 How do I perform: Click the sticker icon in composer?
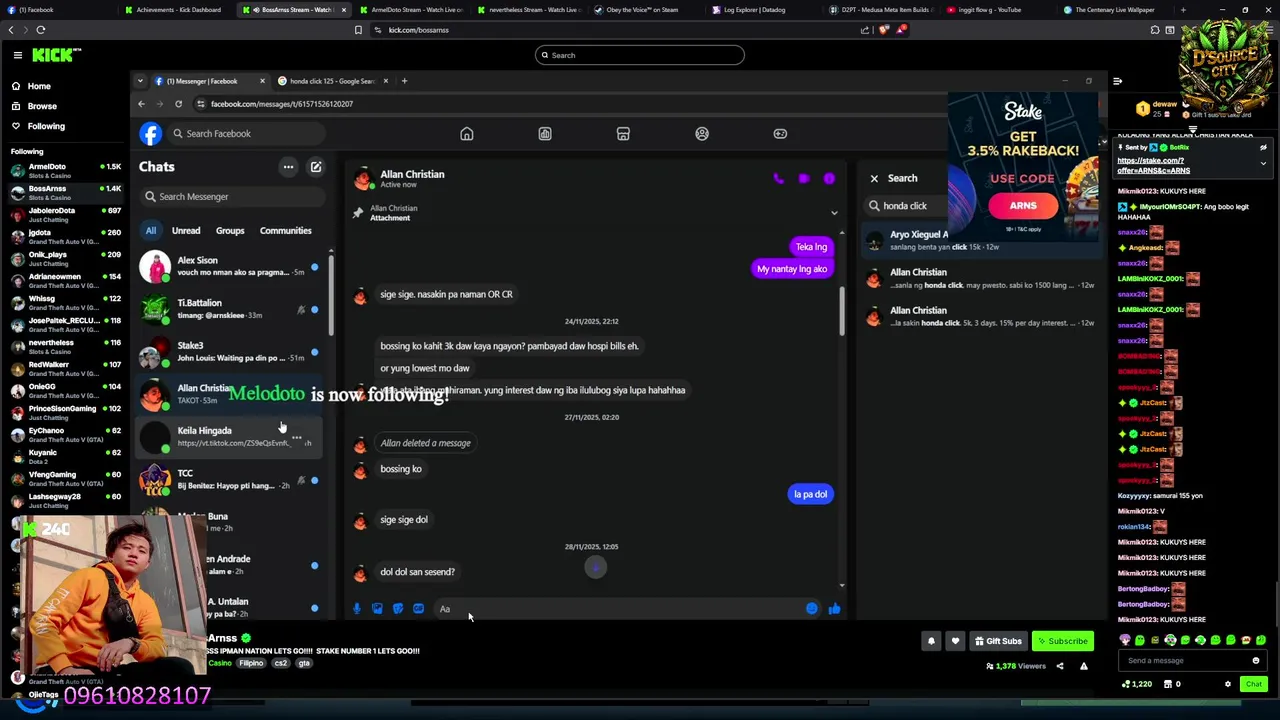coord(398,609)
